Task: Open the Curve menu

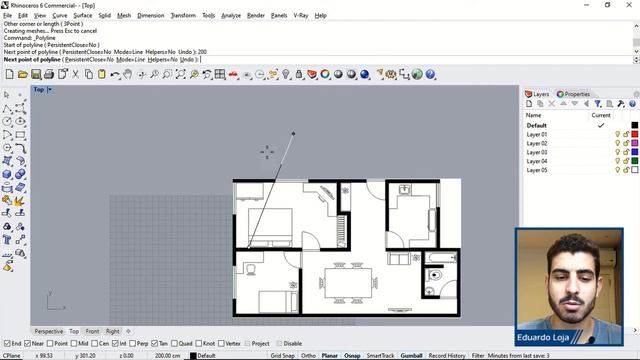Action: pos(60,16)
